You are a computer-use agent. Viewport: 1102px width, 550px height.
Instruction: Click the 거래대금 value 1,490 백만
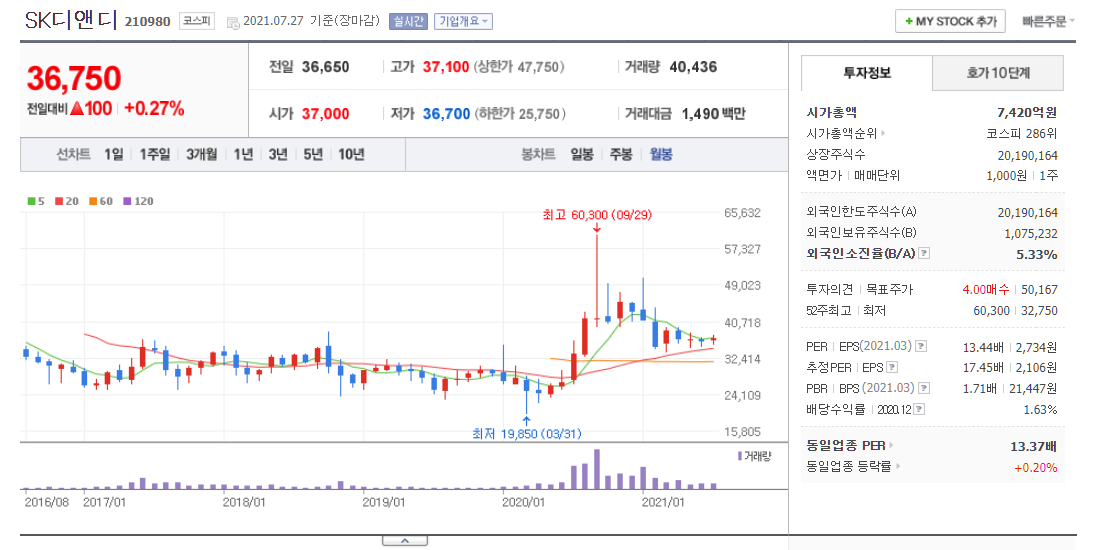coord(714,114)
